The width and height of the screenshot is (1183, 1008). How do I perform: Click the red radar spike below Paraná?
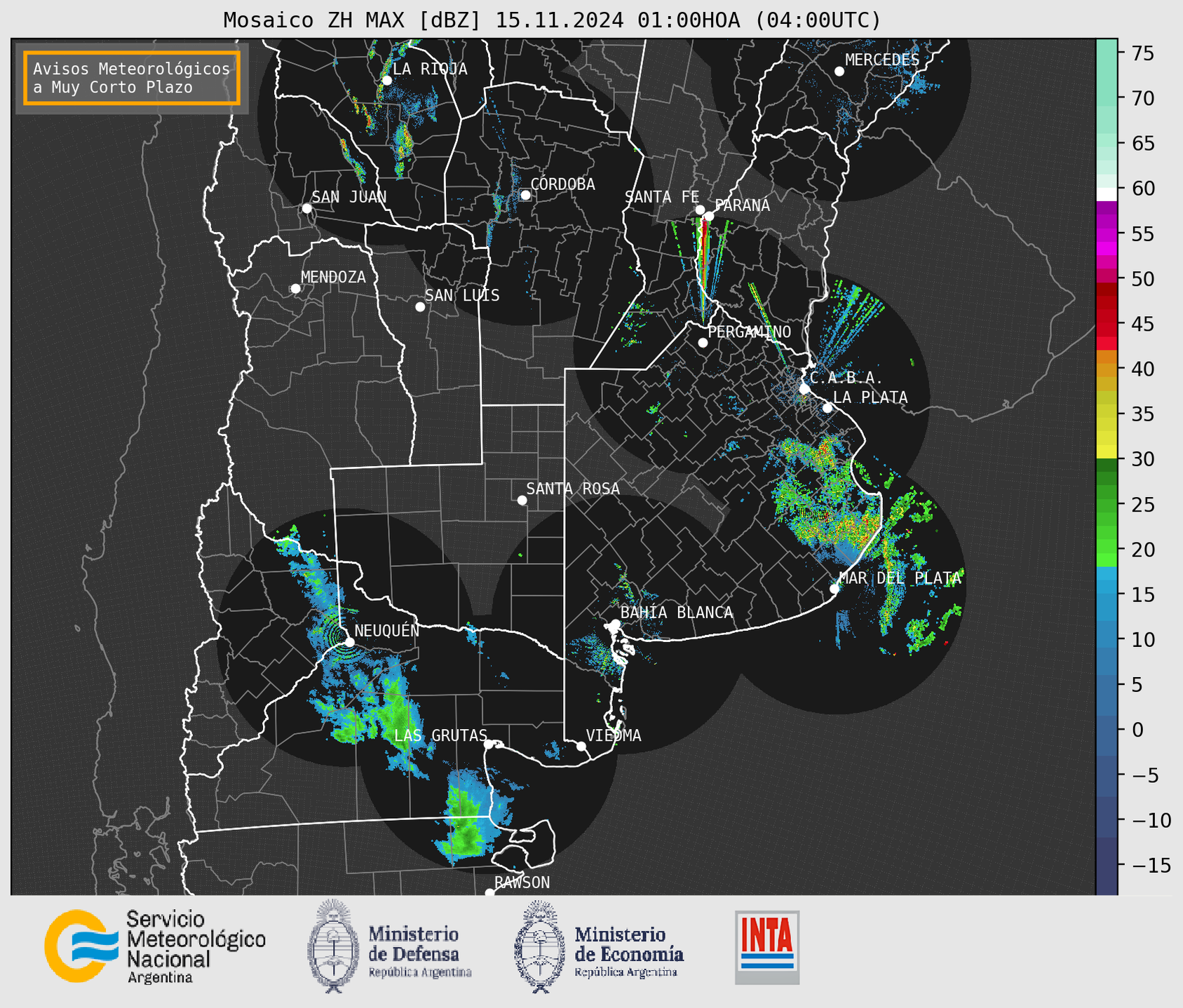pyautogui.click(x=704, y=252)
